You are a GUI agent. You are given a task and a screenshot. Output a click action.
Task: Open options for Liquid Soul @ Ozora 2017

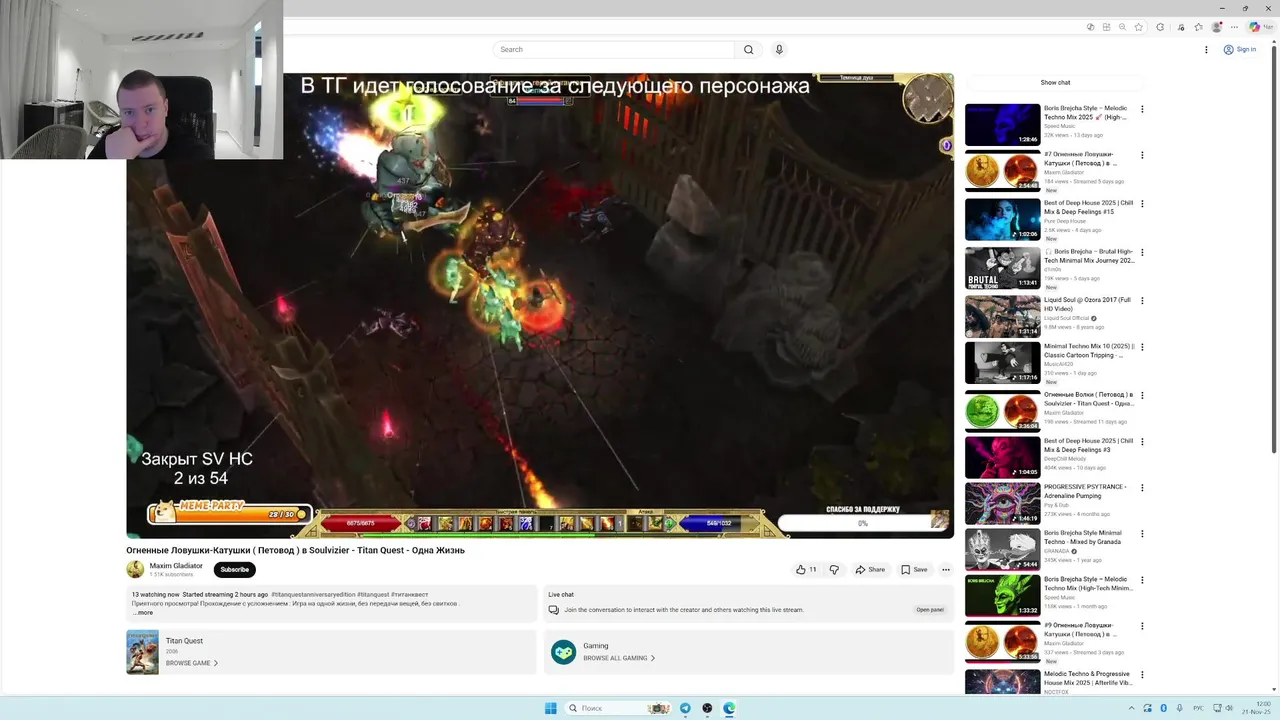(1142, 300)
